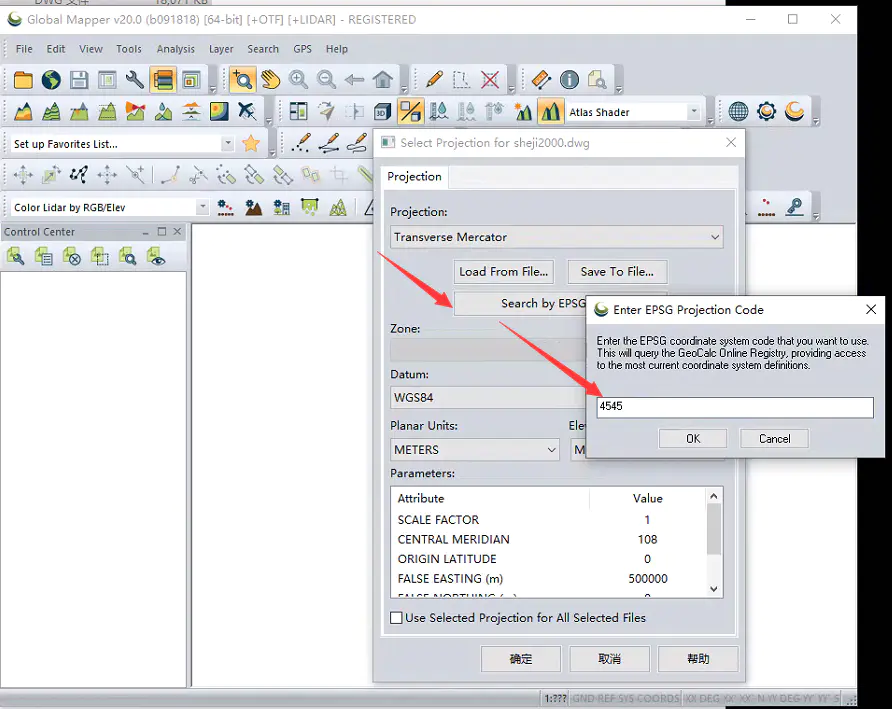Open the View menu
892x709 pixels.
pos(90,49)
